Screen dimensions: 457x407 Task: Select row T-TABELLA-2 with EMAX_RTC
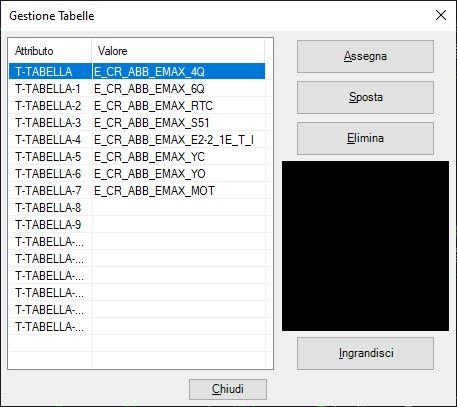137,106
